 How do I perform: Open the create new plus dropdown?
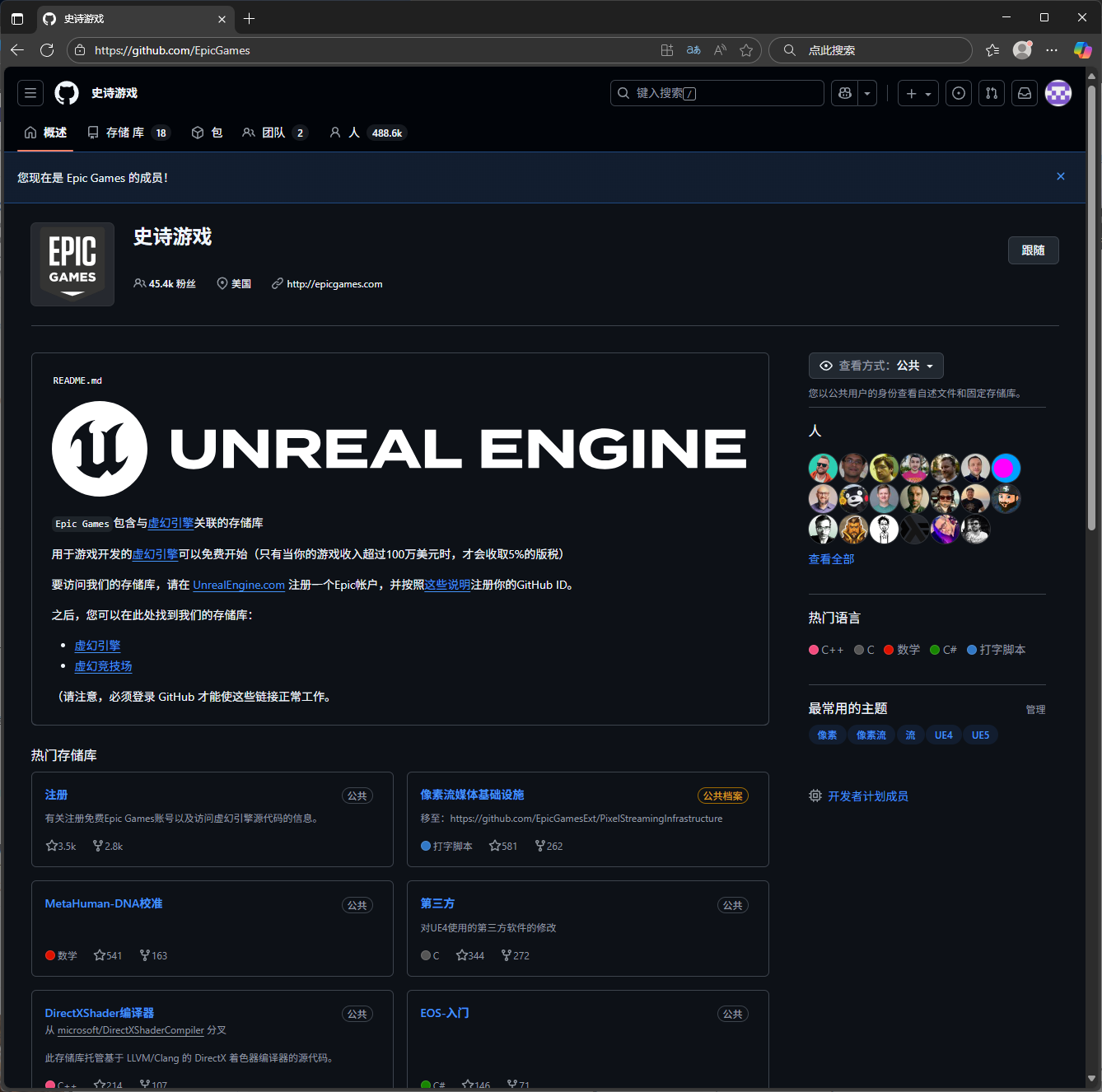pos(918,93)
